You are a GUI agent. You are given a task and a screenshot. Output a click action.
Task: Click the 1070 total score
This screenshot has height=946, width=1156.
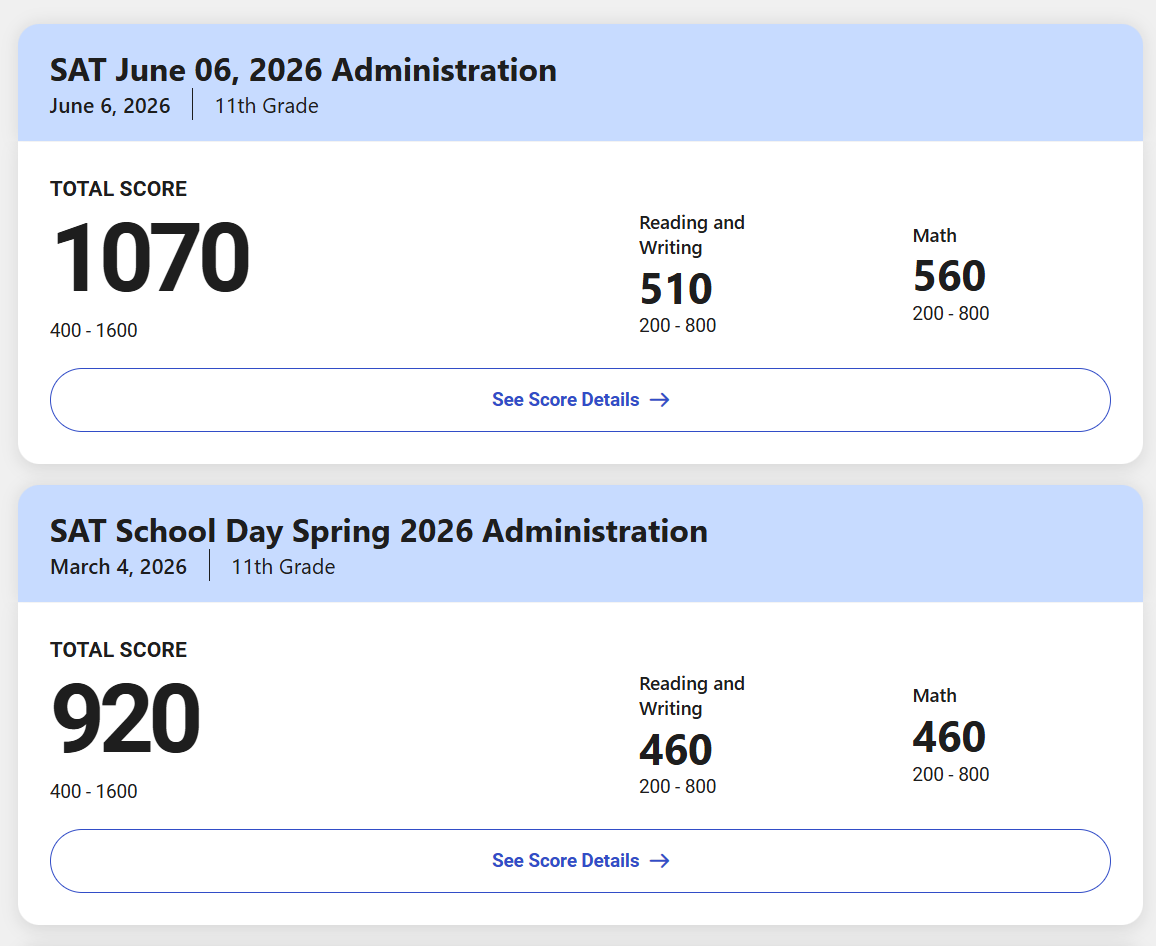point(151,257)
